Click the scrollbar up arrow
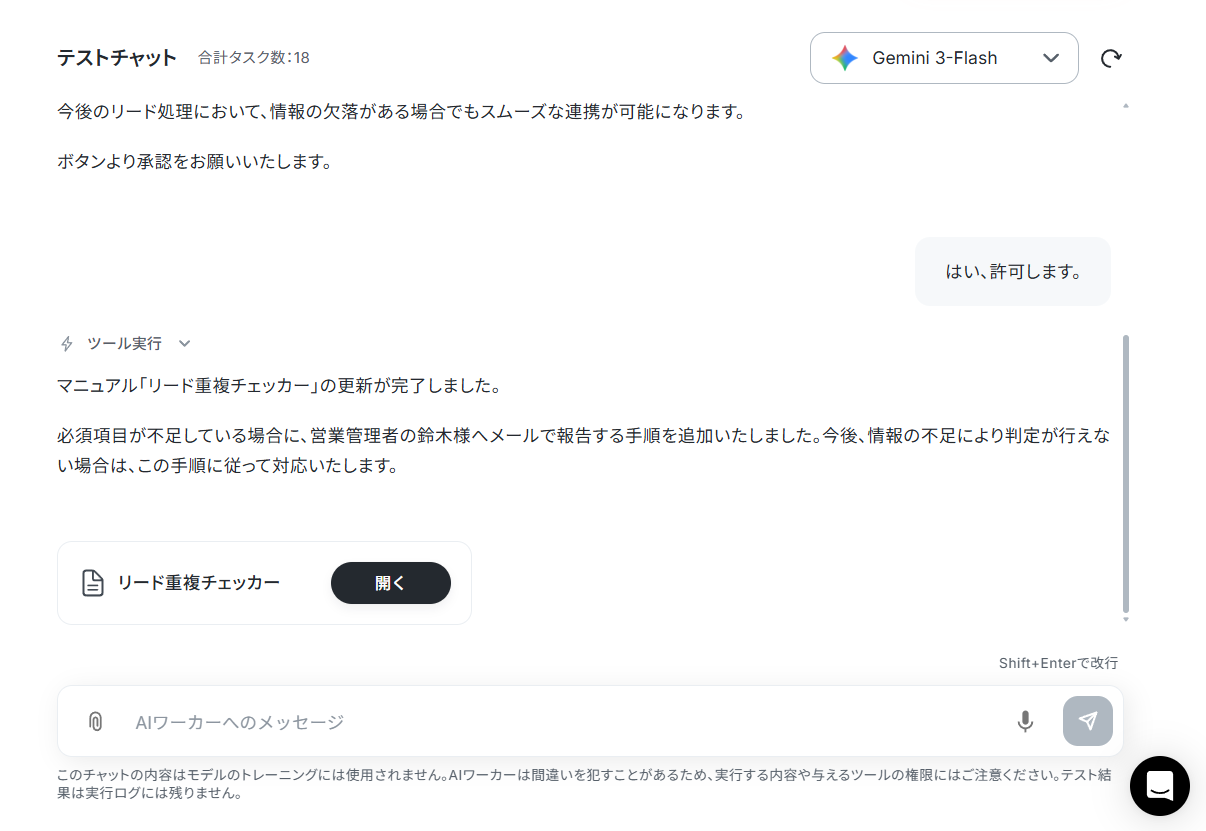Screen dimensions: 1206x831 coord(1127,105)
